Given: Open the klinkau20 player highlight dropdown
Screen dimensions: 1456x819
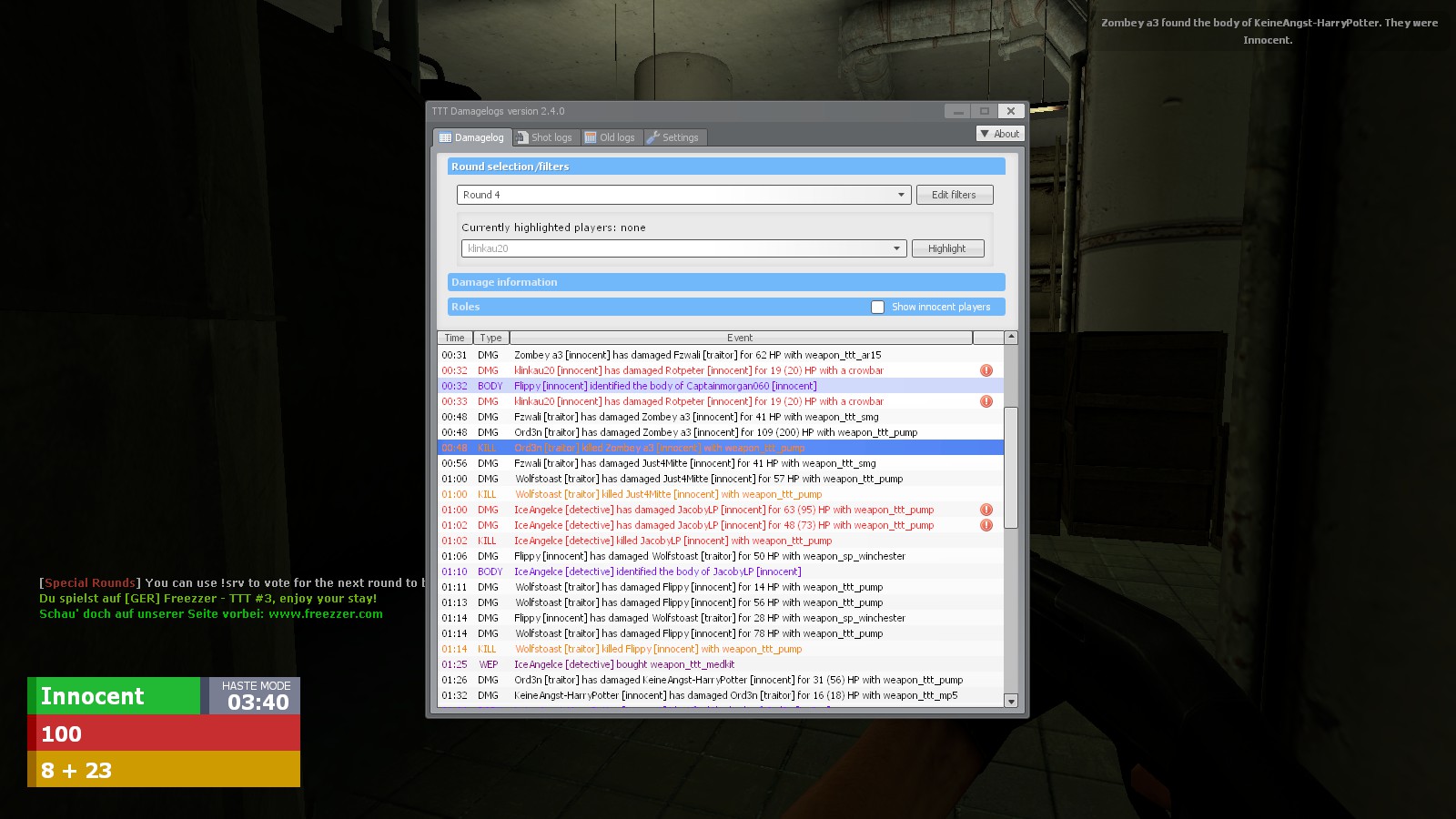Looking at the screenshot, I should pyautogui.click(x=896, y=248).
